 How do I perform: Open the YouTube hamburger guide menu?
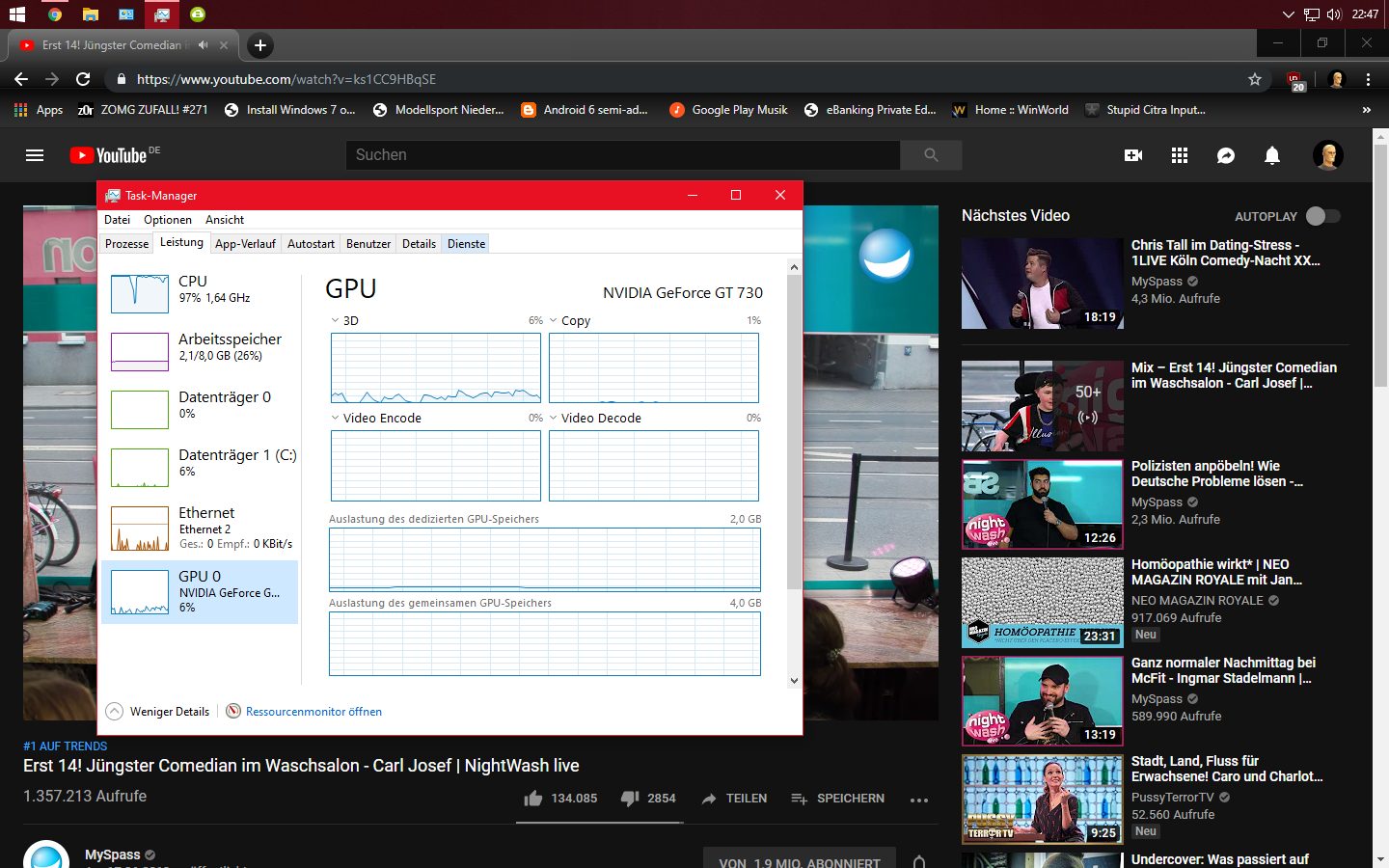tap(35, 155)
